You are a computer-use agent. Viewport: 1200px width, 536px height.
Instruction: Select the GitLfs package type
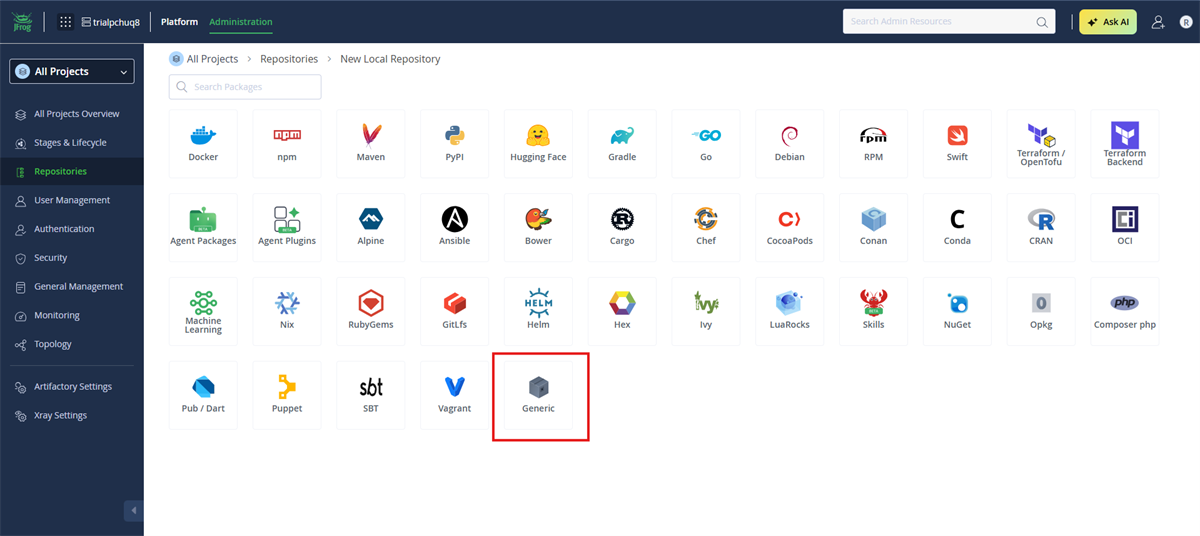pos(454,312)
